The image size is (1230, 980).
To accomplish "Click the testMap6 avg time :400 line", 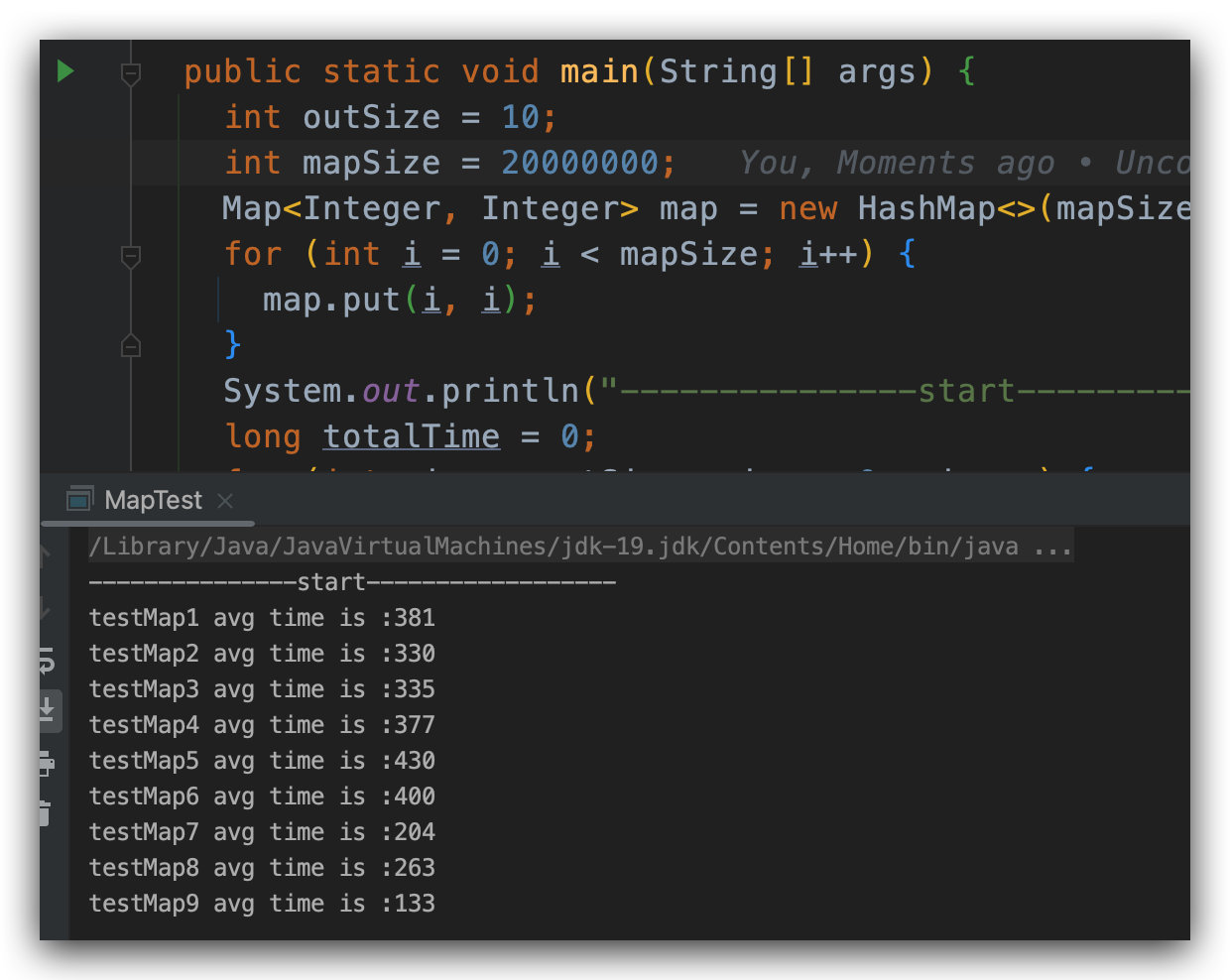I will tap(262, 796).
